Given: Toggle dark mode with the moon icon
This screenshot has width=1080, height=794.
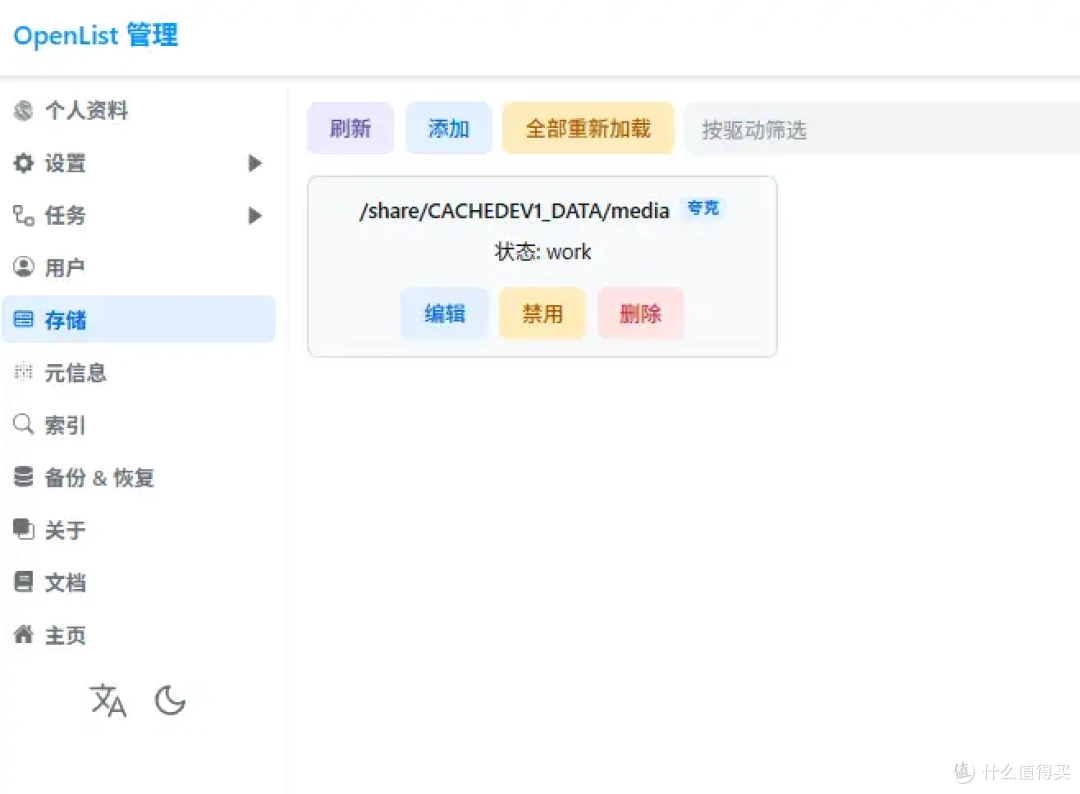Looking at the screenshot, I should pos(170,700).
